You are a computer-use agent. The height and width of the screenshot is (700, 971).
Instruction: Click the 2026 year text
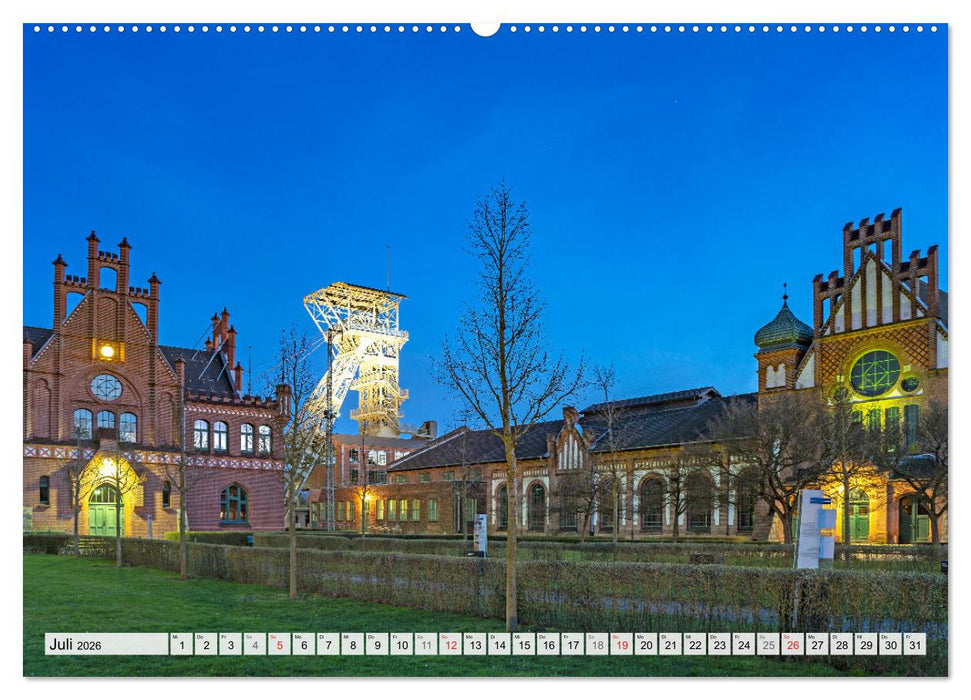pos(91,644)
